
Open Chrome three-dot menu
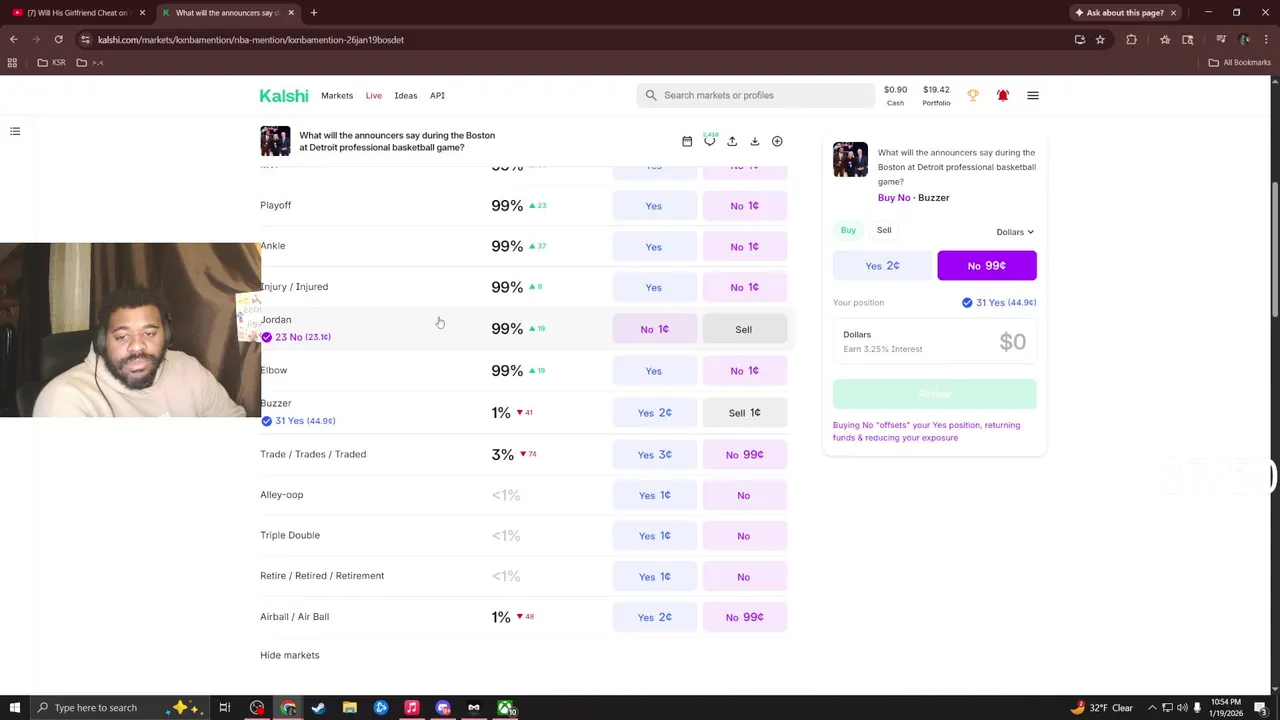(1267, 40)
